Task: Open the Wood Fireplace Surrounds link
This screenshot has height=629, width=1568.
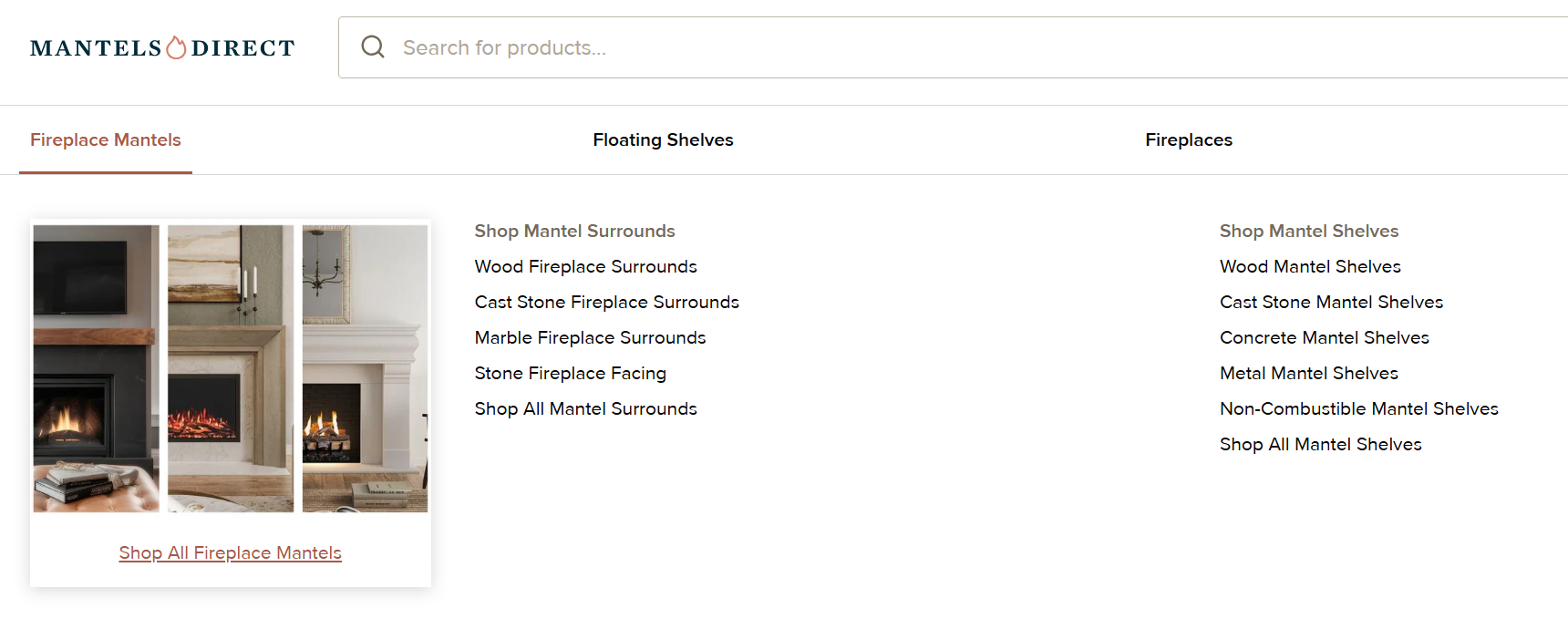Action: (585, 267)
